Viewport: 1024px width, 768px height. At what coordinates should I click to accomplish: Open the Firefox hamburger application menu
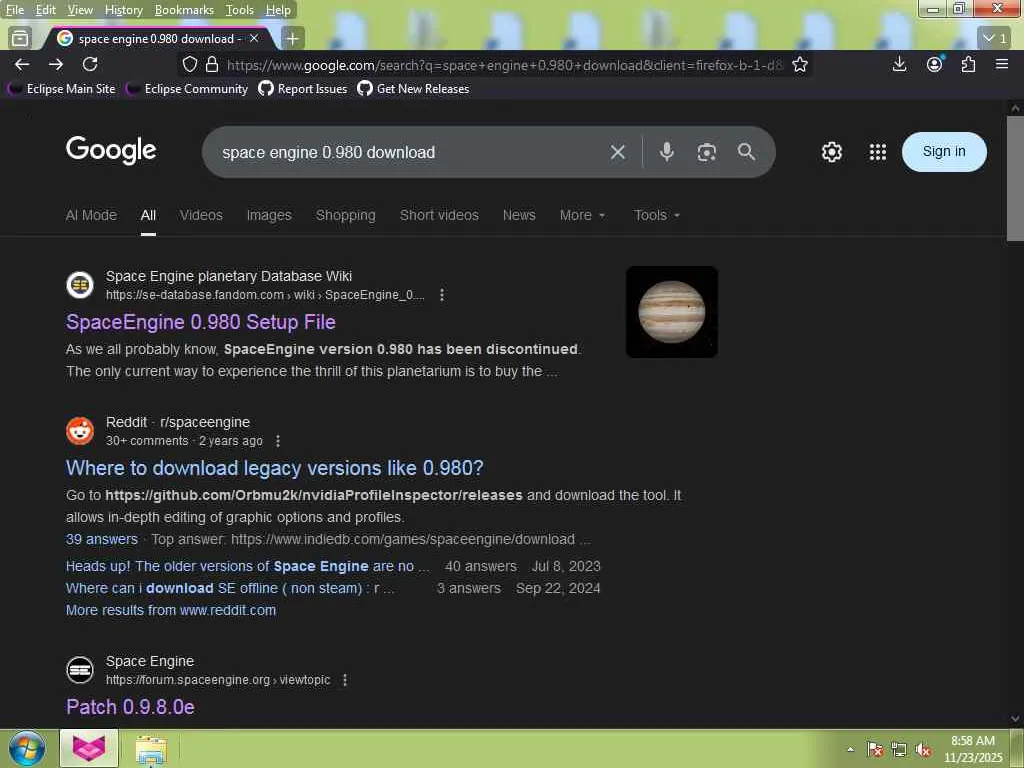pyautogui.click(x=1002, y=64)
